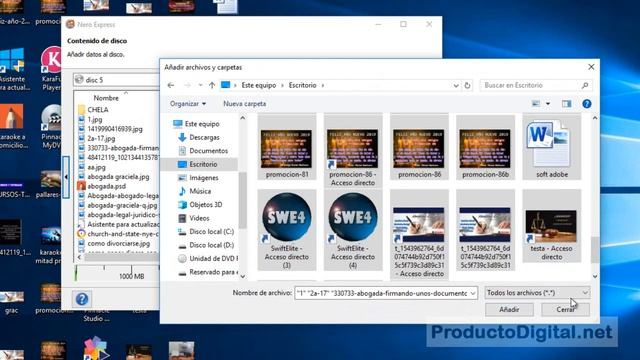
Task: Select aa.jpg in Nero disc list
Action: pos(92,167)
